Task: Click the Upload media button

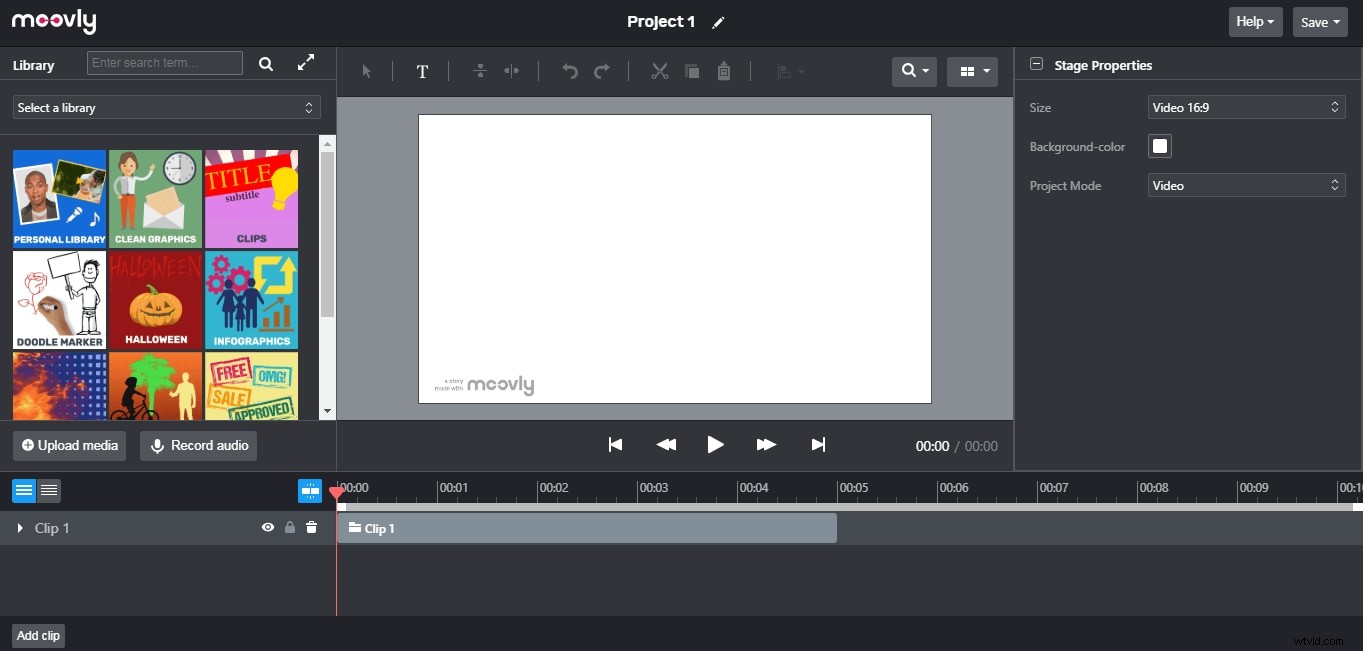Action: pos(69,445)
